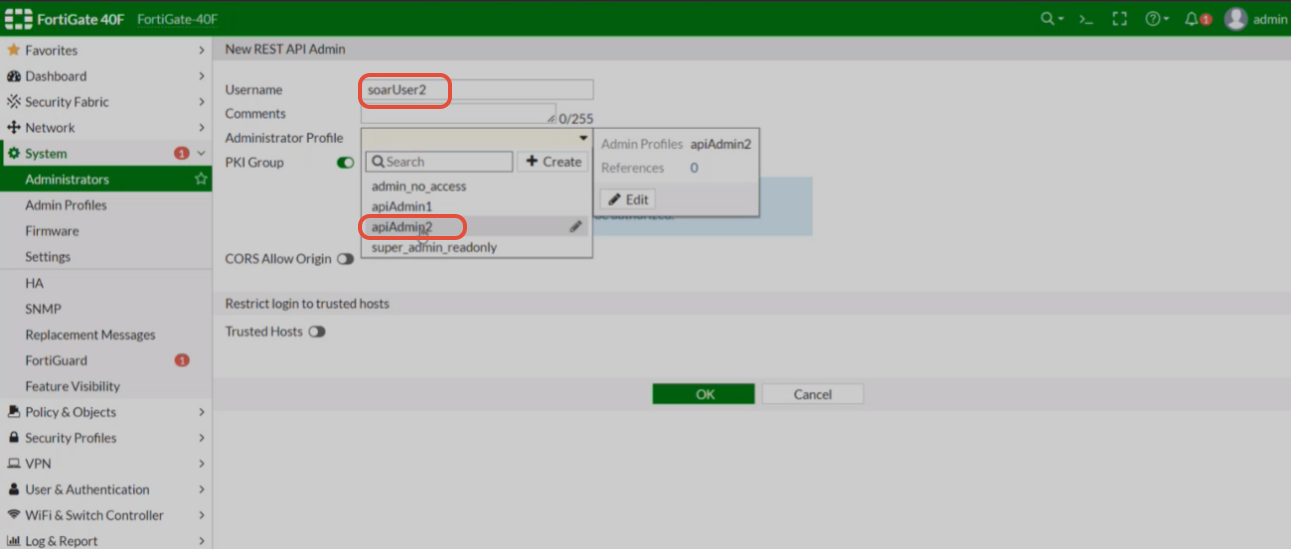
Task: Click References count 0 link
Action: (694, 168)
